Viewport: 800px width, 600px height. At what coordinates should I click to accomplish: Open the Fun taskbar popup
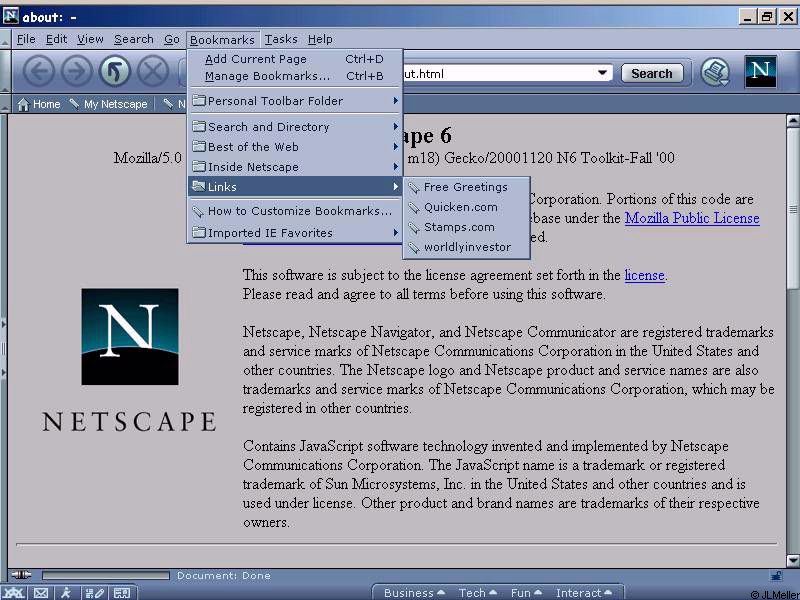click(526, 593)
